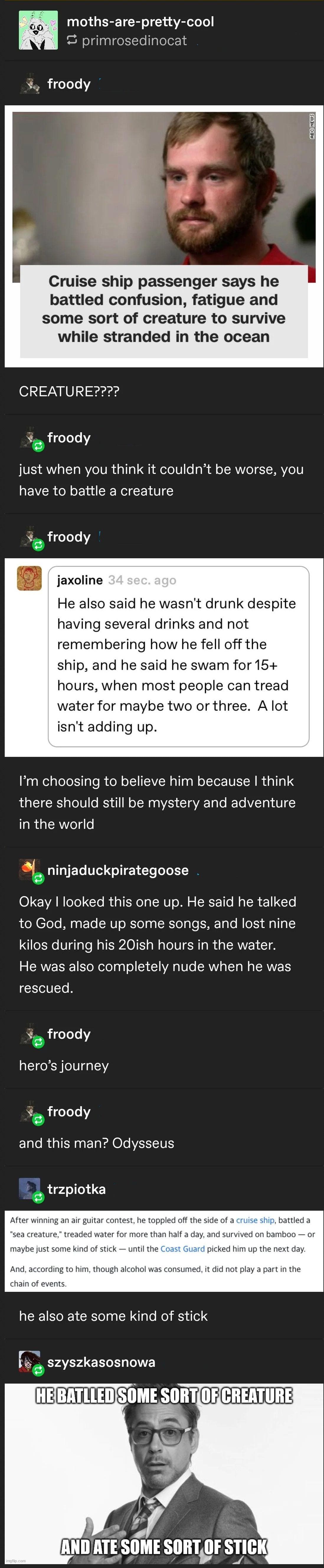Click the reblog arrows next to primrosedinocat
324x1568 pixels.
point(71,41)
